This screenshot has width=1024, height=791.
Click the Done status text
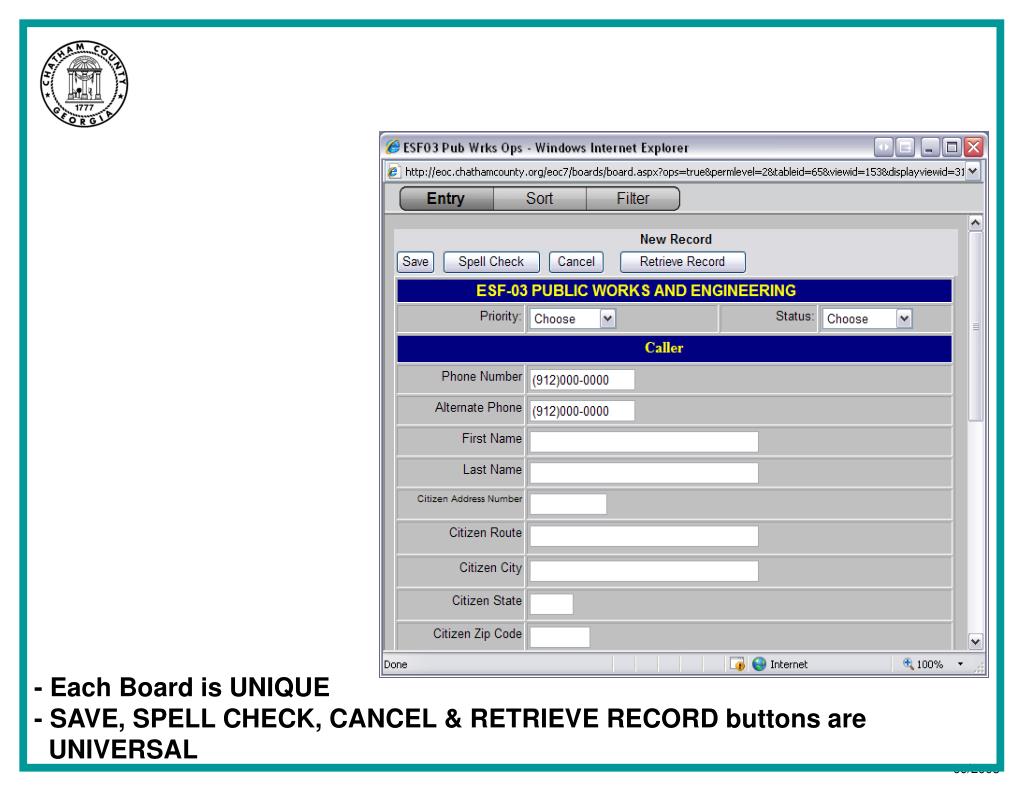396,664
